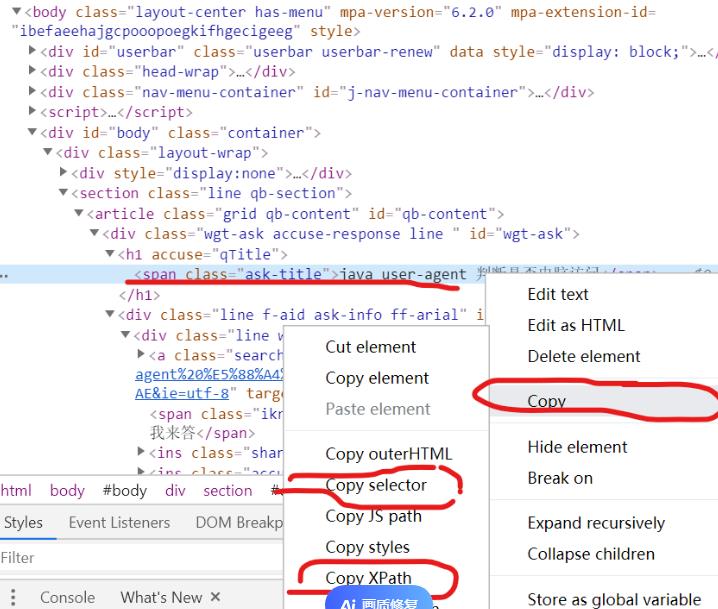The width and height of the screenshot is (718, 609).
Task: Open the AE&ie=utf-8 href link
Action: [182, 394]
